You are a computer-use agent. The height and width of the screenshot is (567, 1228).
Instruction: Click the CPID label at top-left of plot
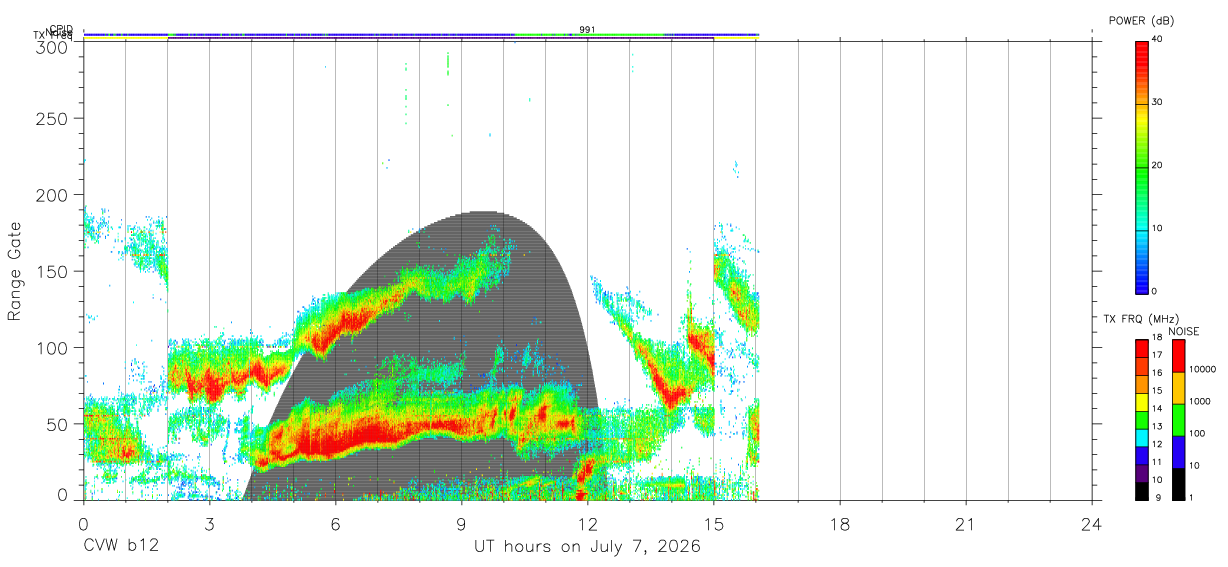[x=60, y=30]
